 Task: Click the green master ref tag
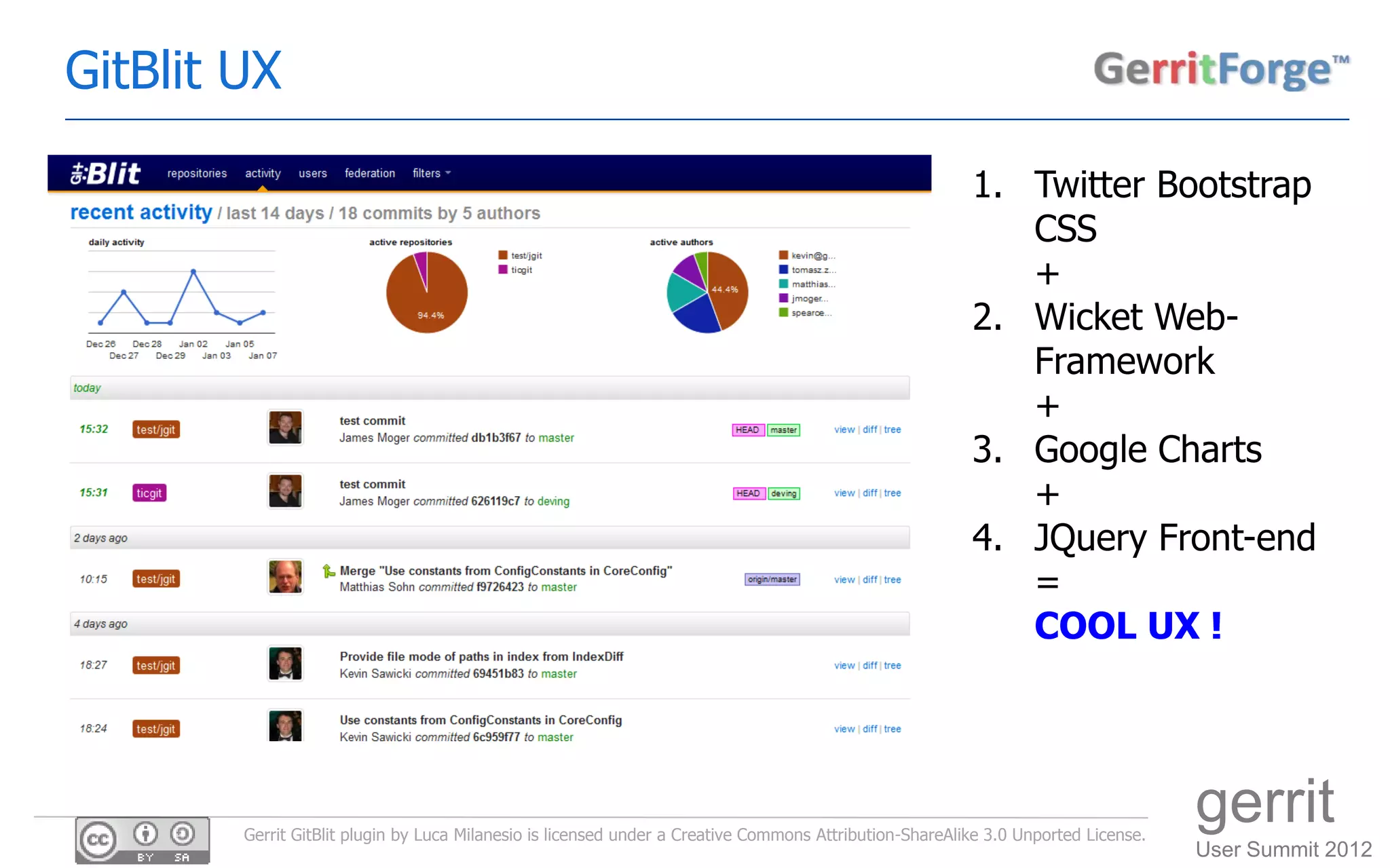[x=783, y=430]
